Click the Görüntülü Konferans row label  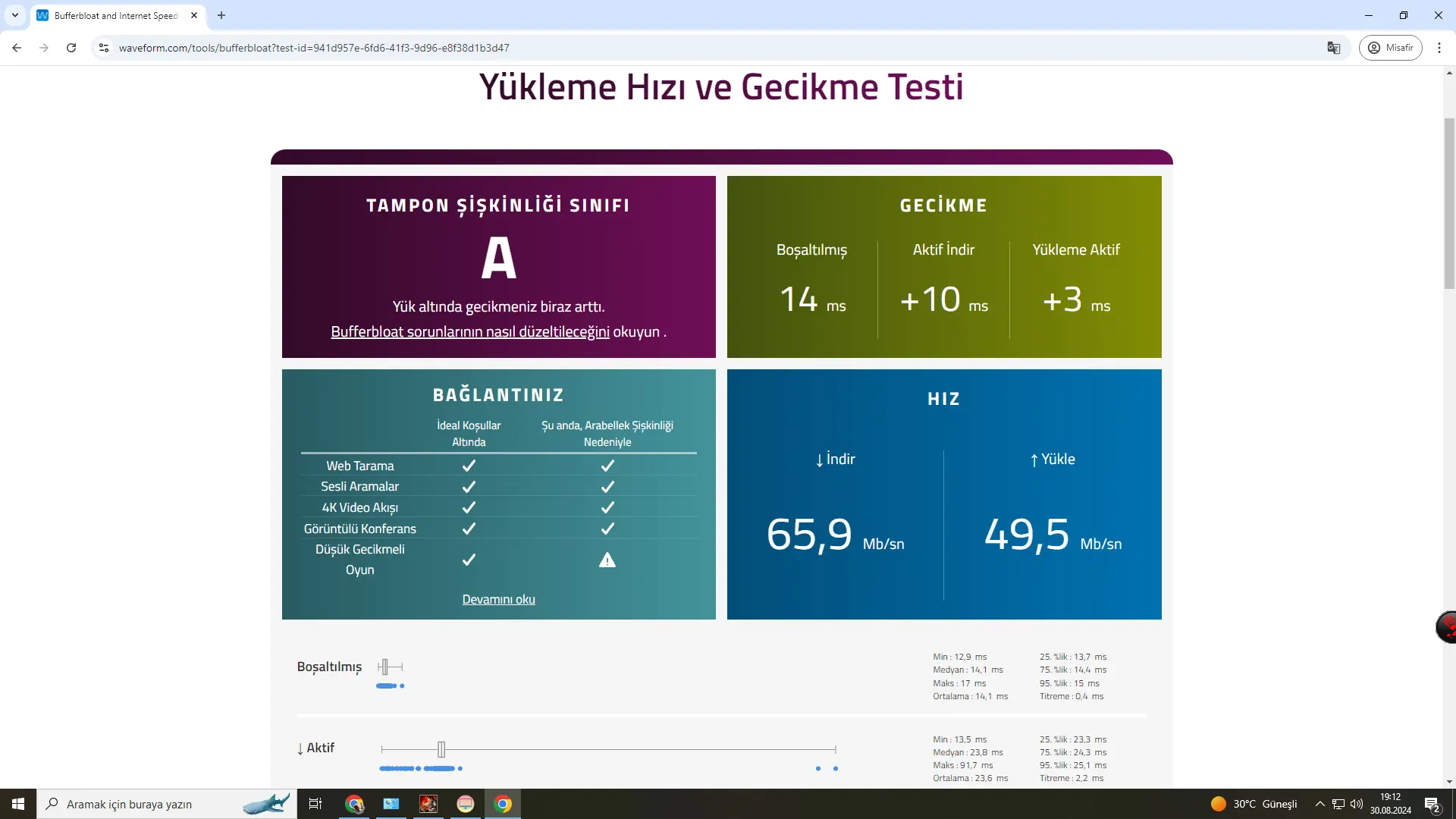pyautogui.click(x=360, y=529)
